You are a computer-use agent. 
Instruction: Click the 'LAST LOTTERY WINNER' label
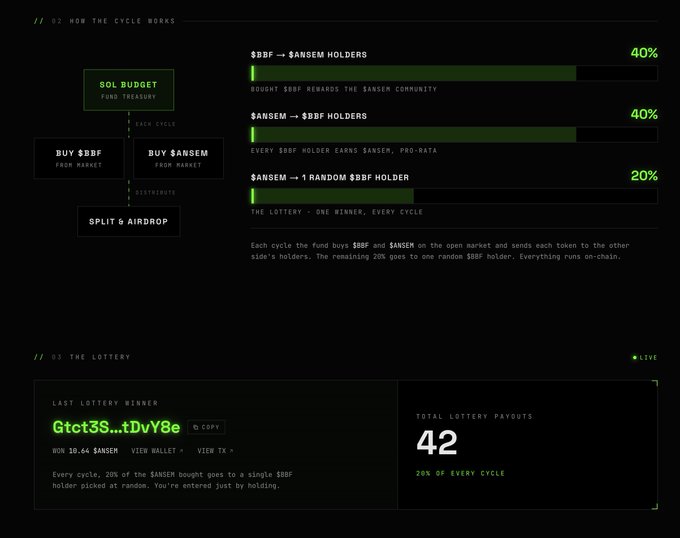pyautogui.click(x=105, y=403)
